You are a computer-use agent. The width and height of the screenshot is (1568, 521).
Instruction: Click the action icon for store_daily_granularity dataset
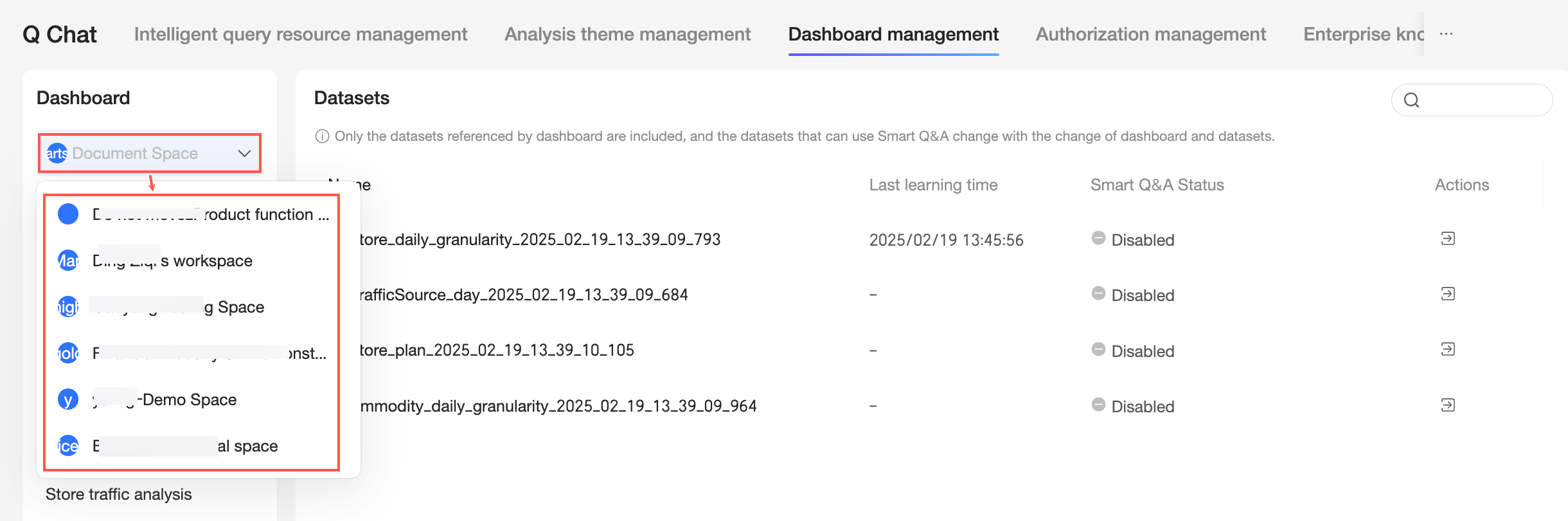1448,239
